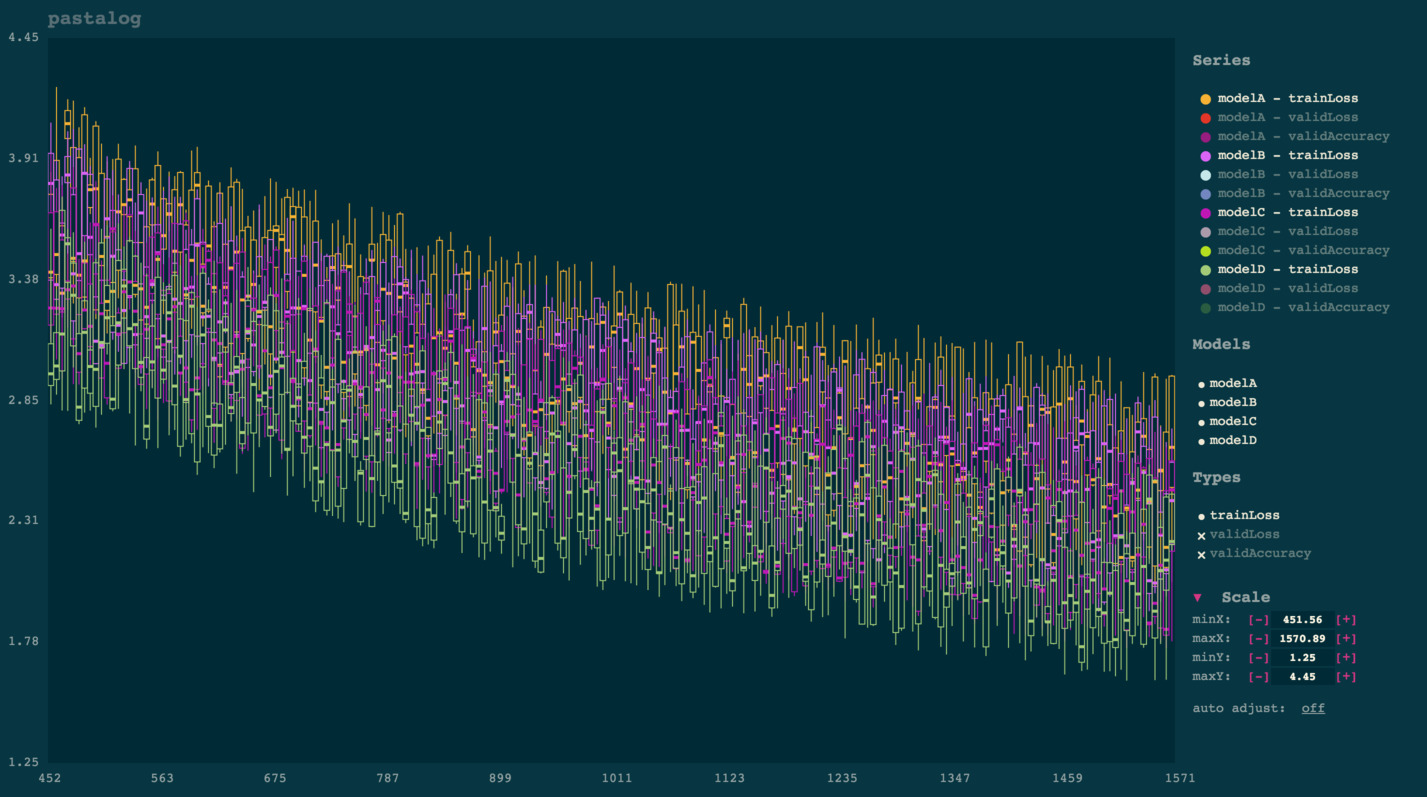The height and width of the screenshot is (797, 1427).
Task: Turn on auto adjust via off link
Action: 1312,708
